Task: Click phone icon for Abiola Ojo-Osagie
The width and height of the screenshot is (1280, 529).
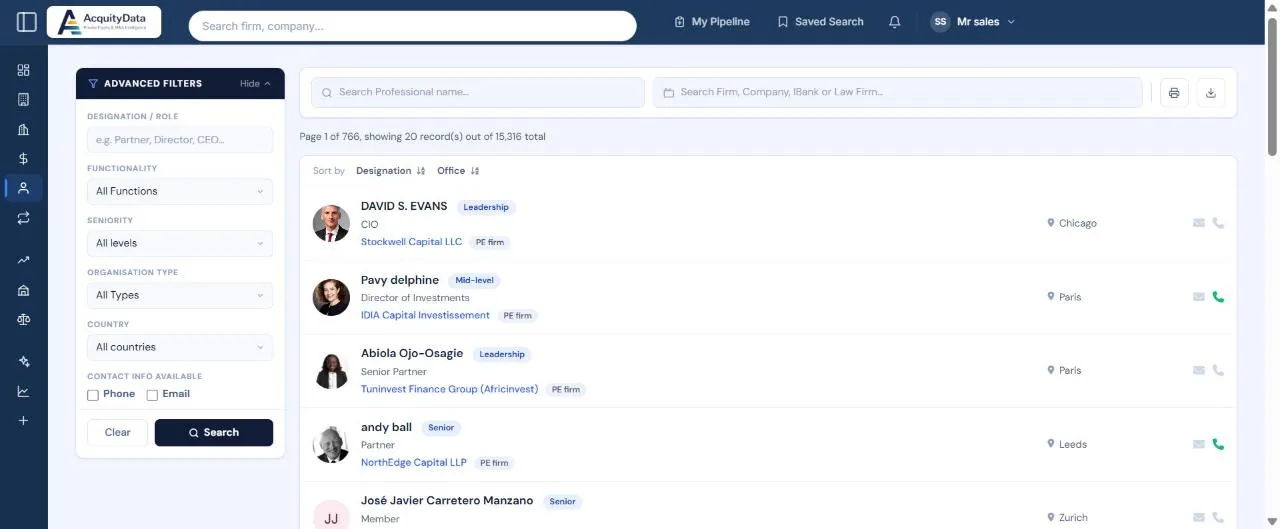Action: point(1218,370)
